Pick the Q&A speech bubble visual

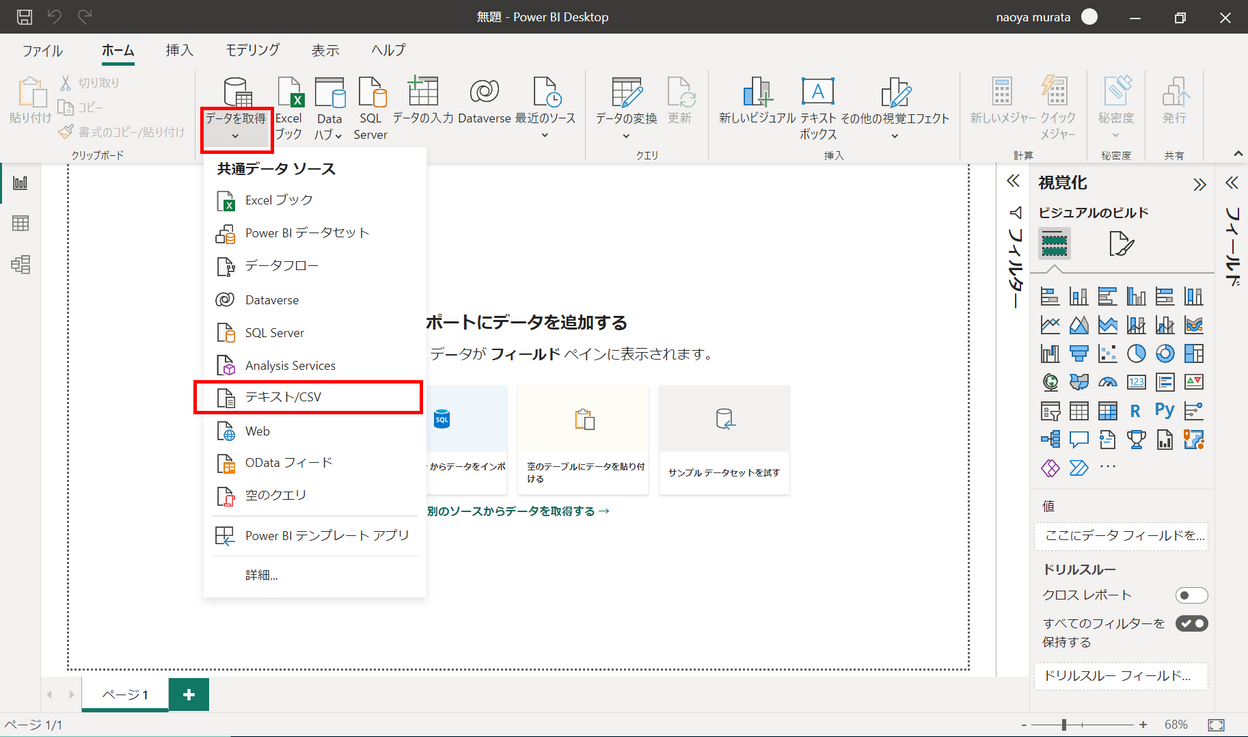1079,439
